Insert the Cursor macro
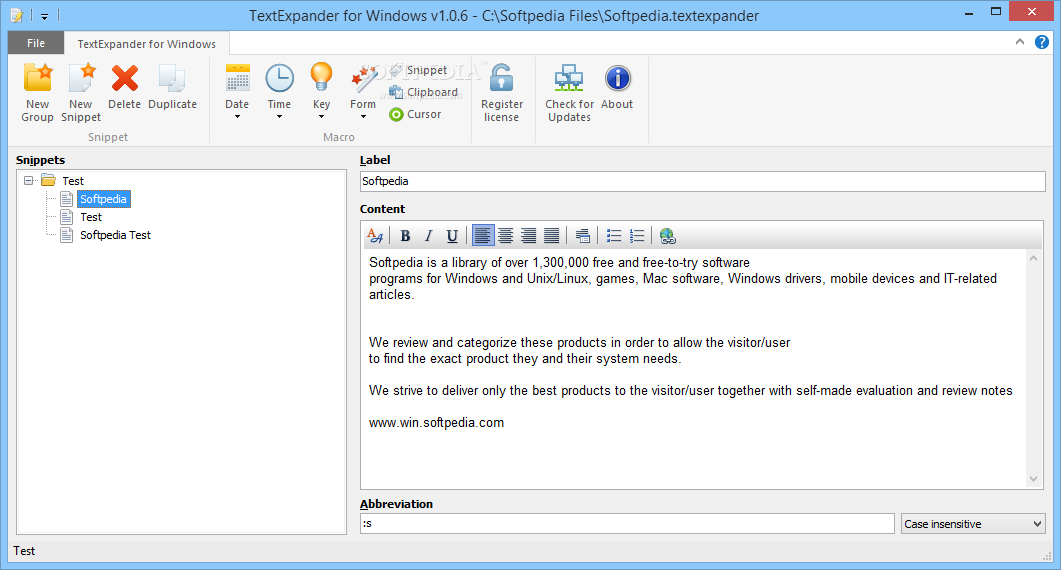 coord(415,114)
